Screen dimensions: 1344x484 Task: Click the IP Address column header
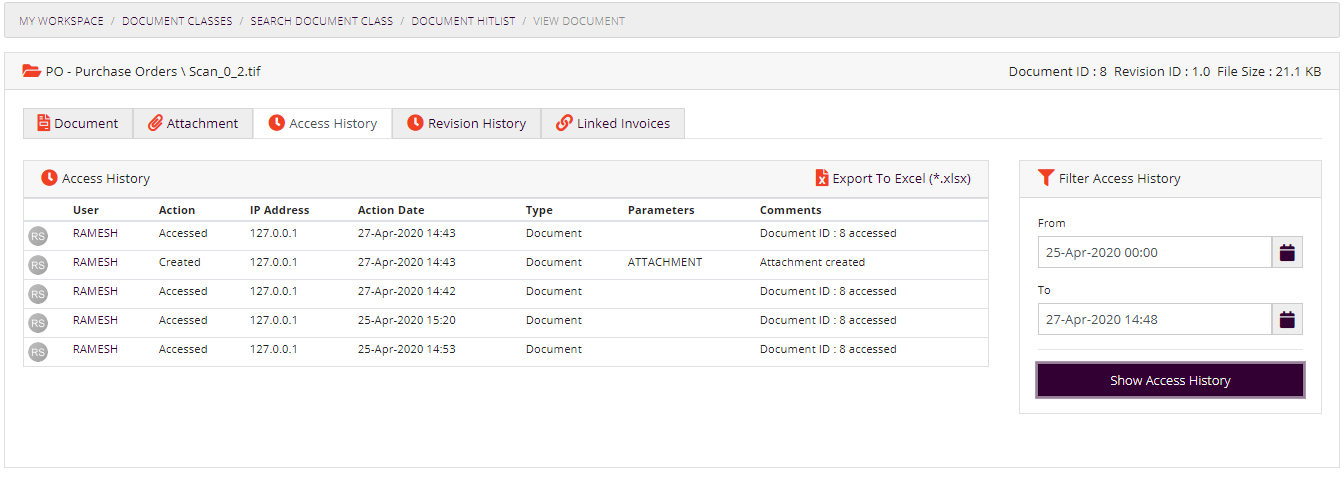tap(280, 210)
